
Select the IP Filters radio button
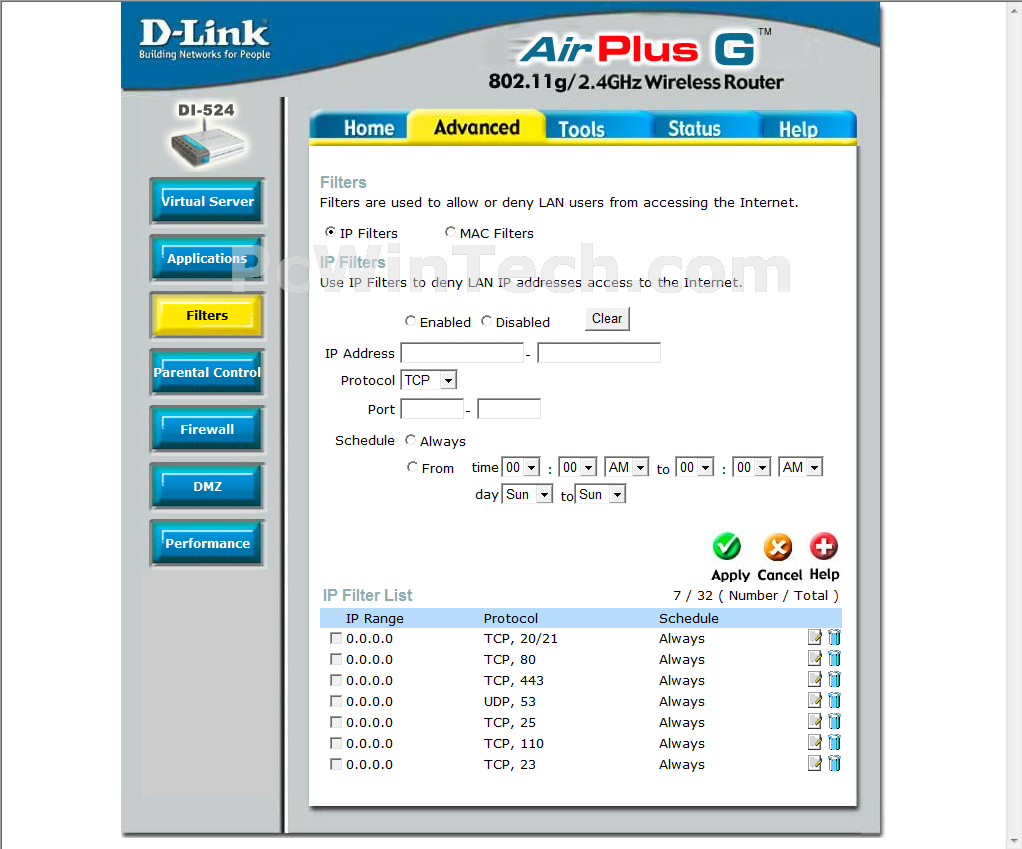pos(330,232)
